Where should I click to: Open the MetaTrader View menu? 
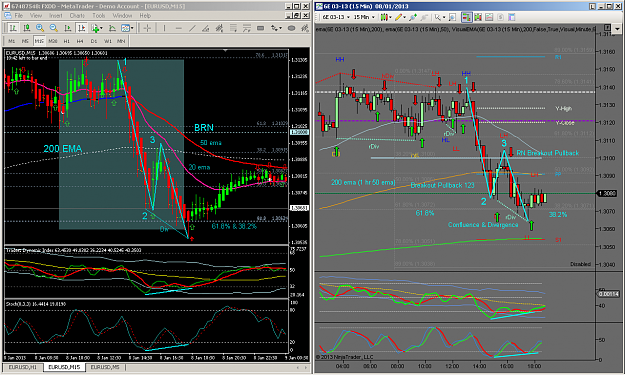(x=36, y=16)
